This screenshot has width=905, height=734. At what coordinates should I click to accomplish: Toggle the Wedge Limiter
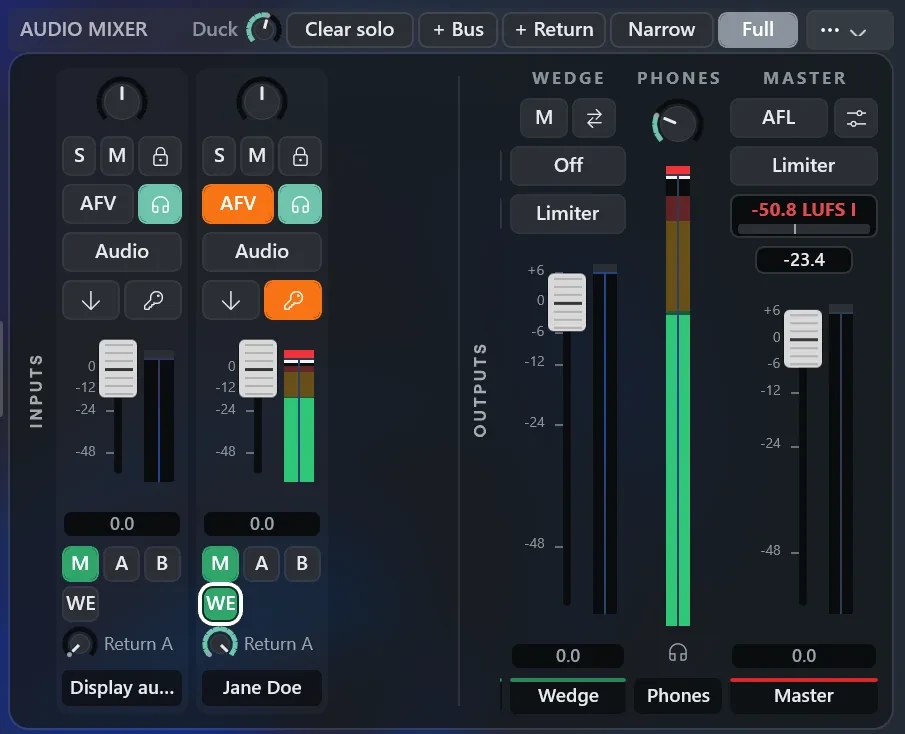tap(568, 214)
